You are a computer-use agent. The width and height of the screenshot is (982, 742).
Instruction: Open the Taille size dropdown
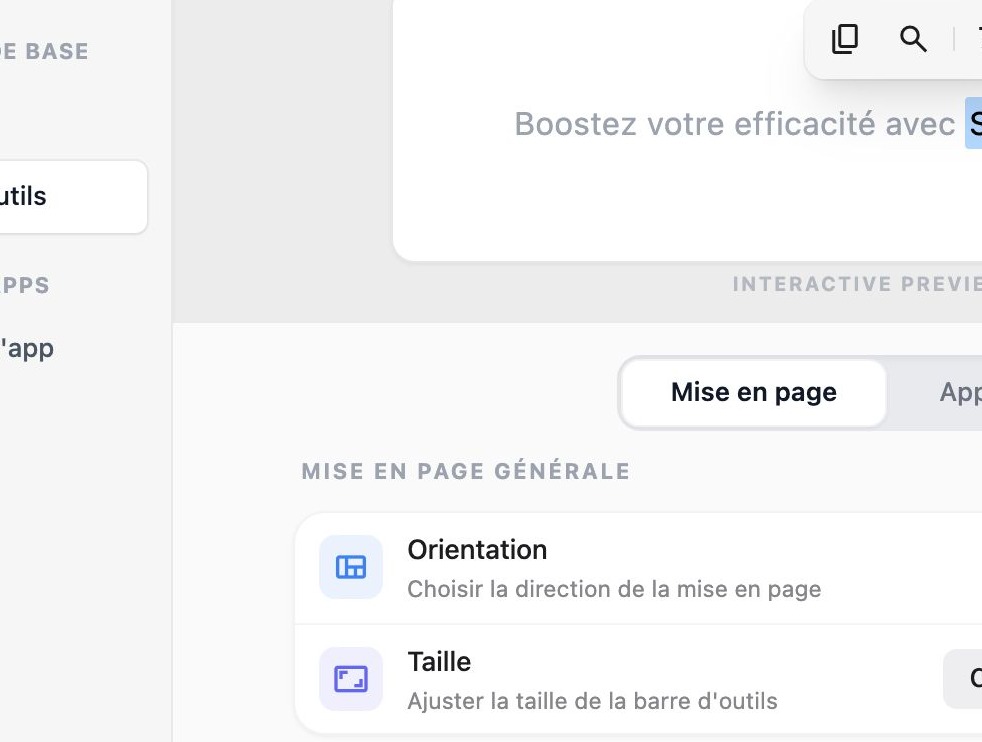(x=963, y=679)
